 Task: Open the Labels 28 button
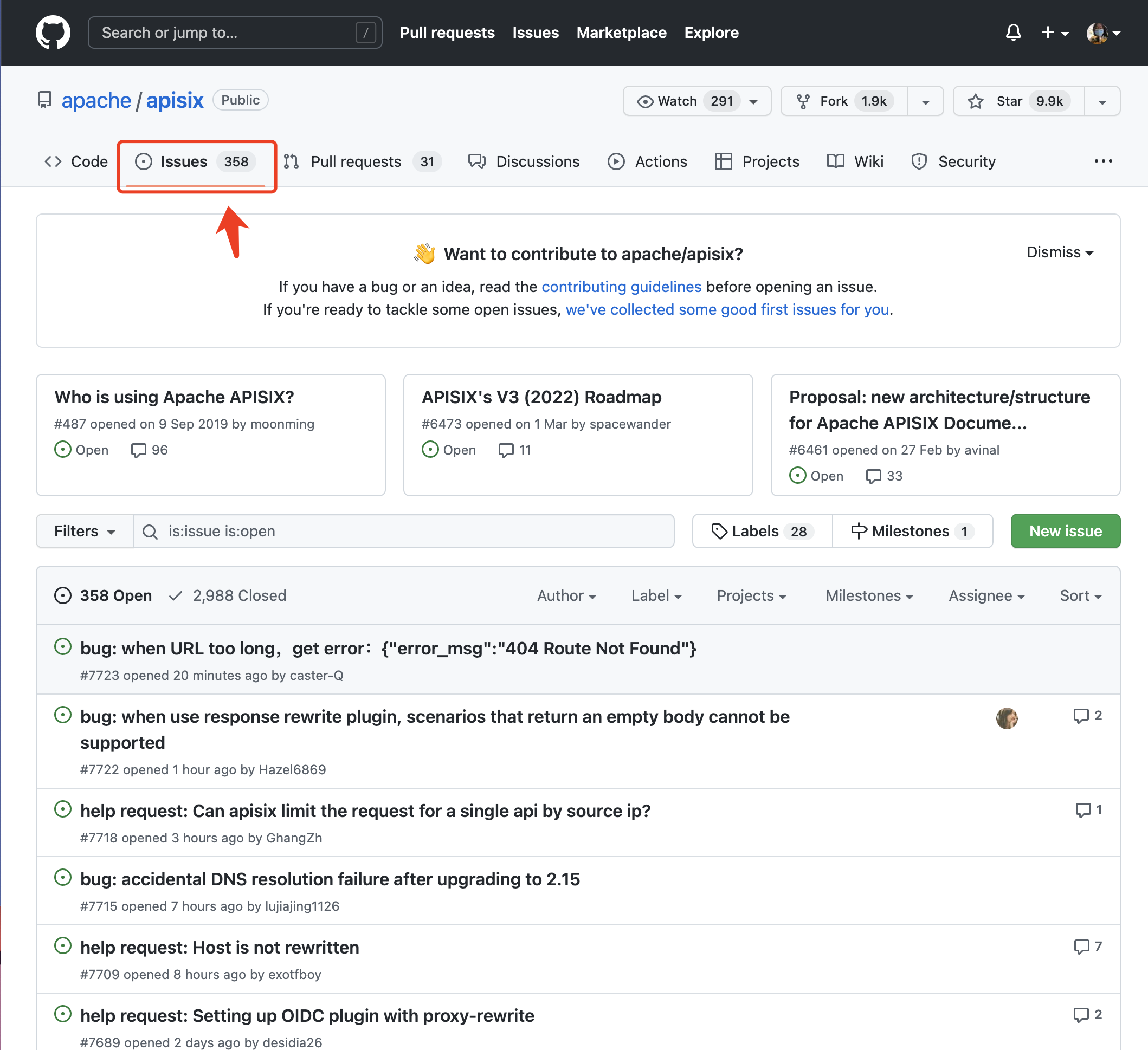click(x=763, y=531)
